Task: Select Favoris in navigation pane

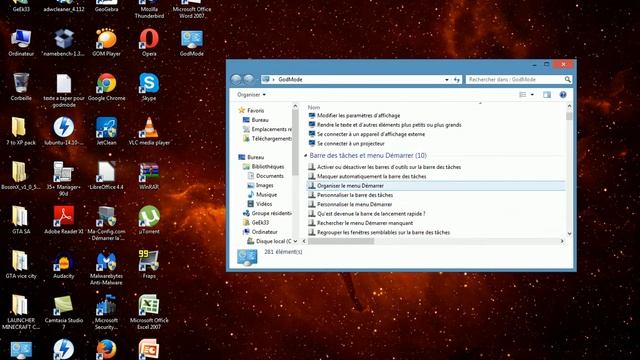Action: pyautogui.click(x=251, y=111)
